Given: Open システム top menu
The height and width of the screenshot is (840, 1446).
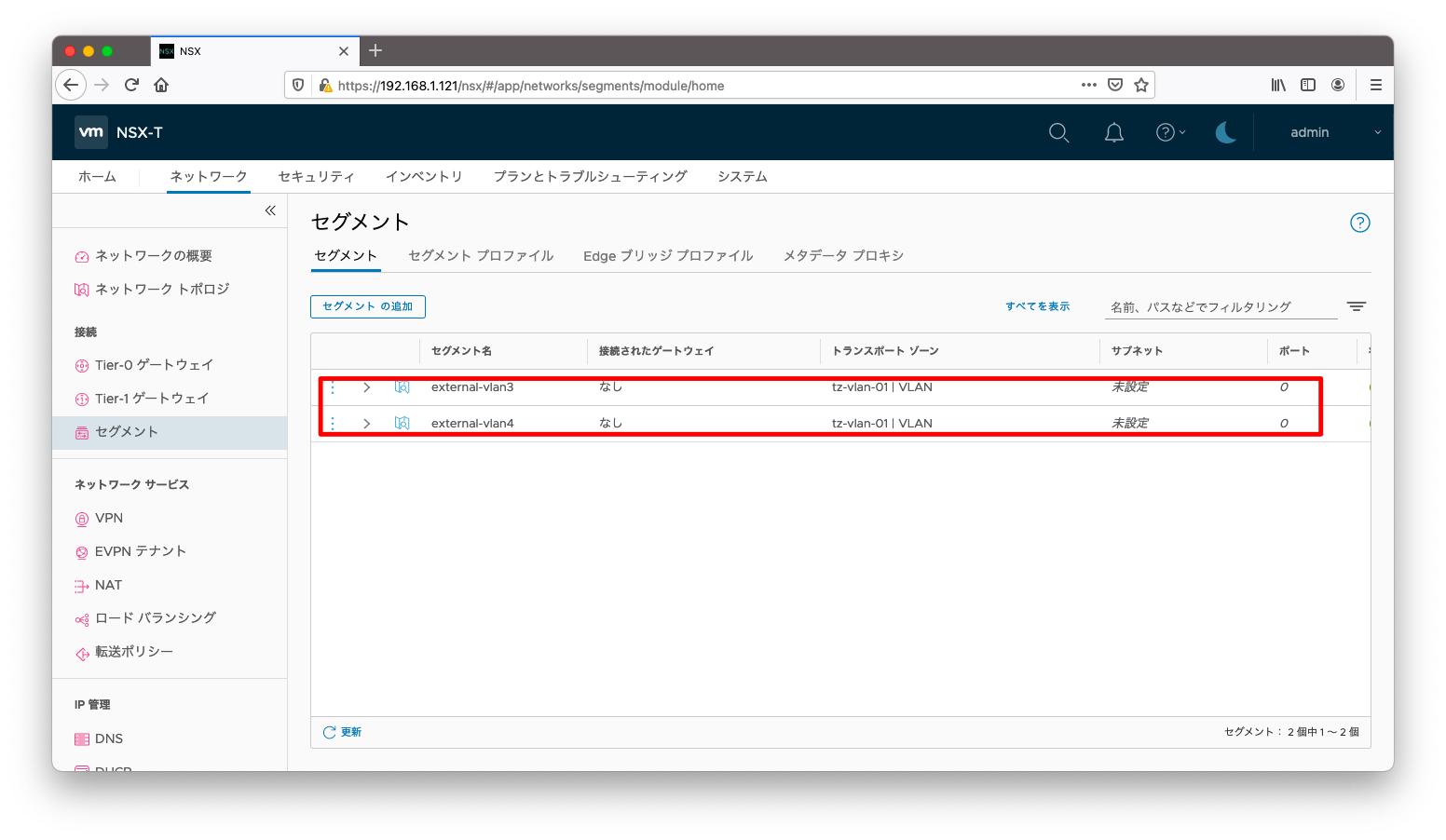Looking at the screenshot, I should point(743,176).
